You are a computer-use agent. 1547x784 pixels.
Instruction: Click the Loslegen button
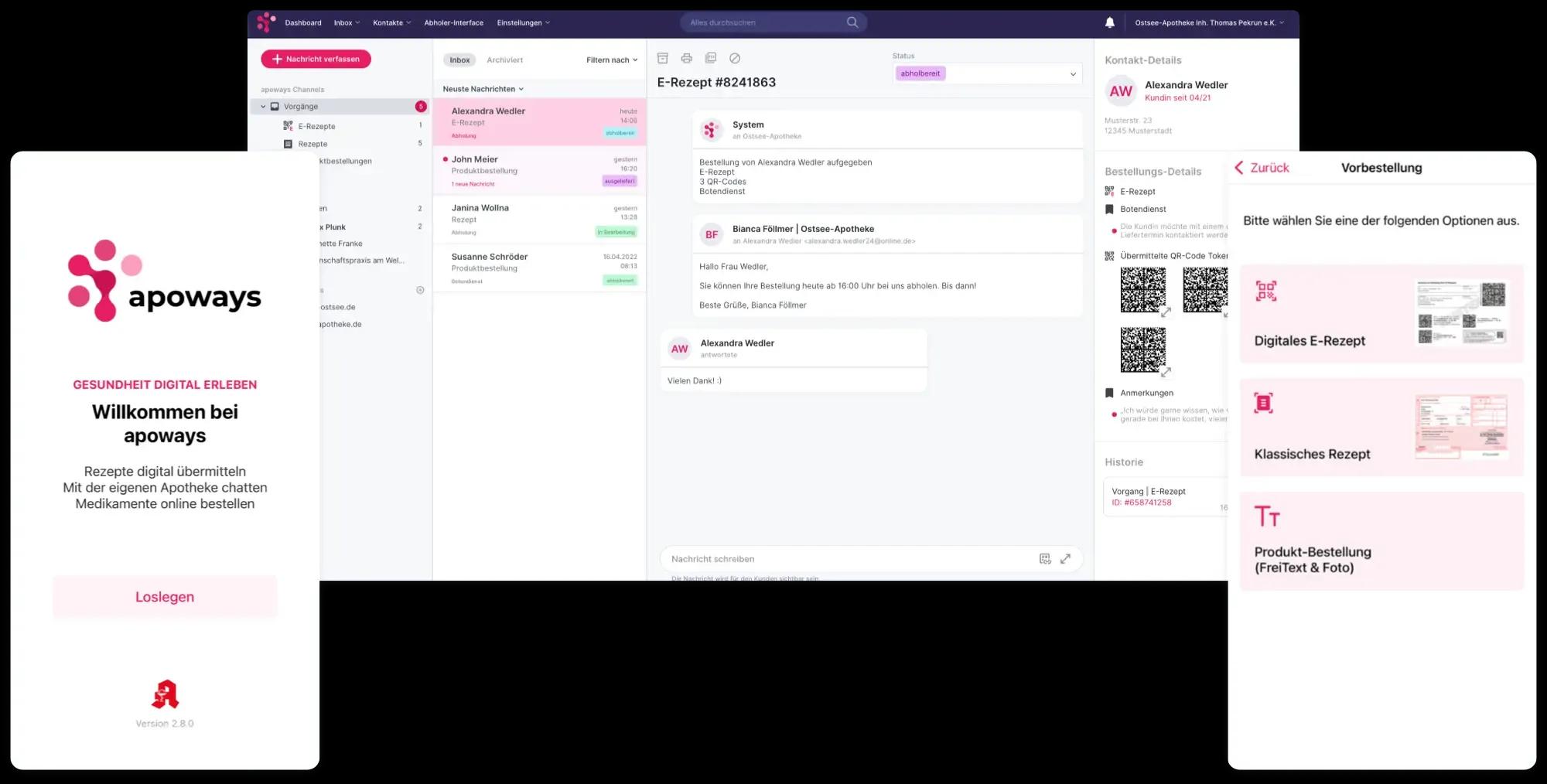point(165,597)
